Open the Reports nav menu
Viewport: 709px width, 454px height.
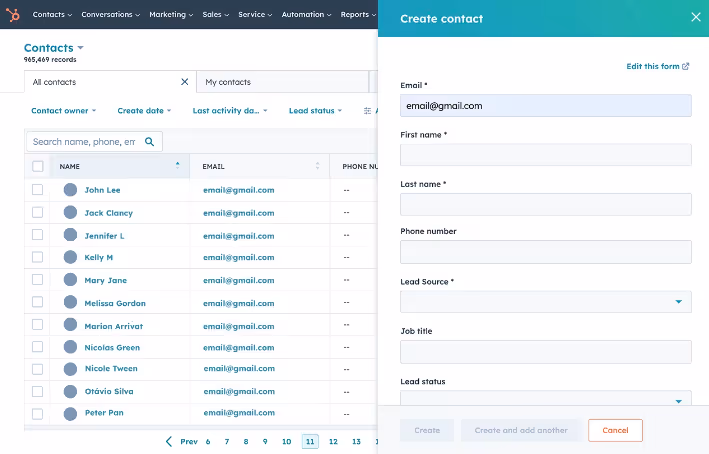coord(358,14)
